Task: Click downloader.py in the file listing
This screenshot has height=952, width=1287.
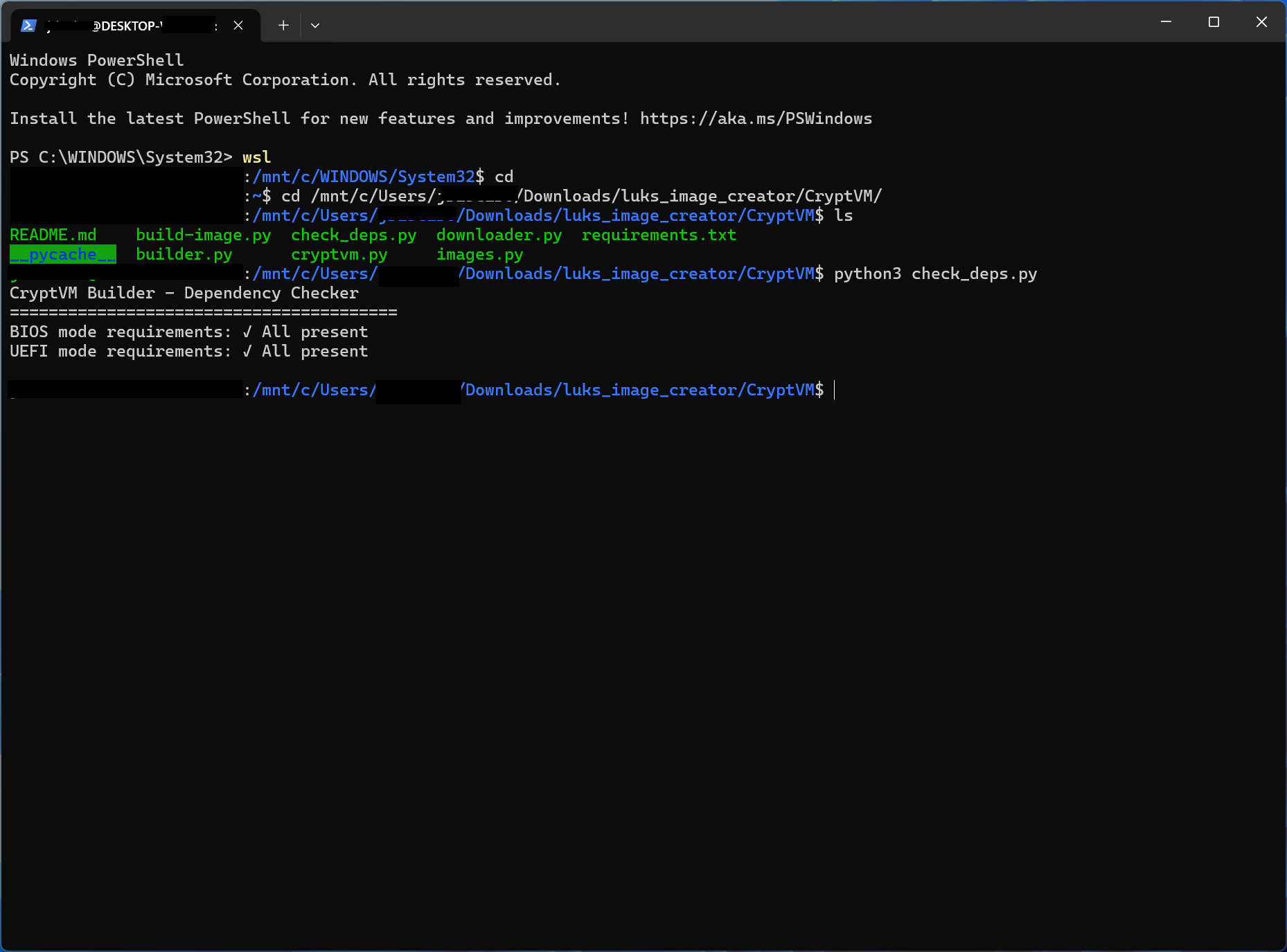Action: (x=499, y=235)
